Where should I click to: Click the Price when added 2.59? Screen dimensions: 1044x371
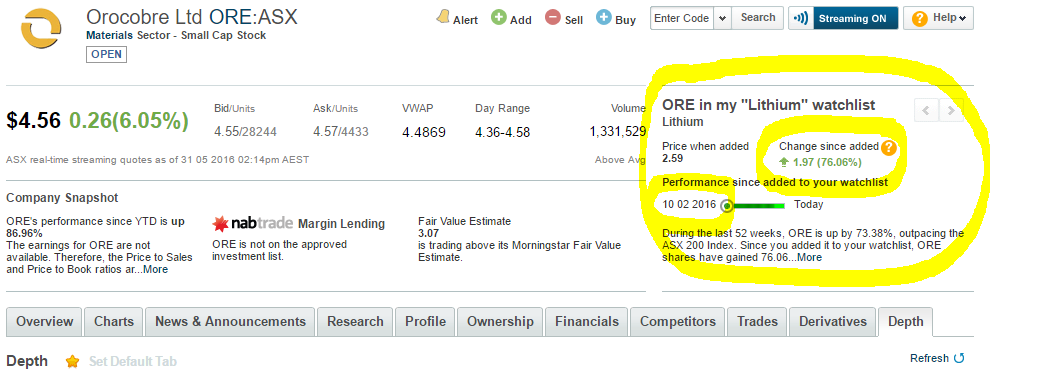[672, 159]
